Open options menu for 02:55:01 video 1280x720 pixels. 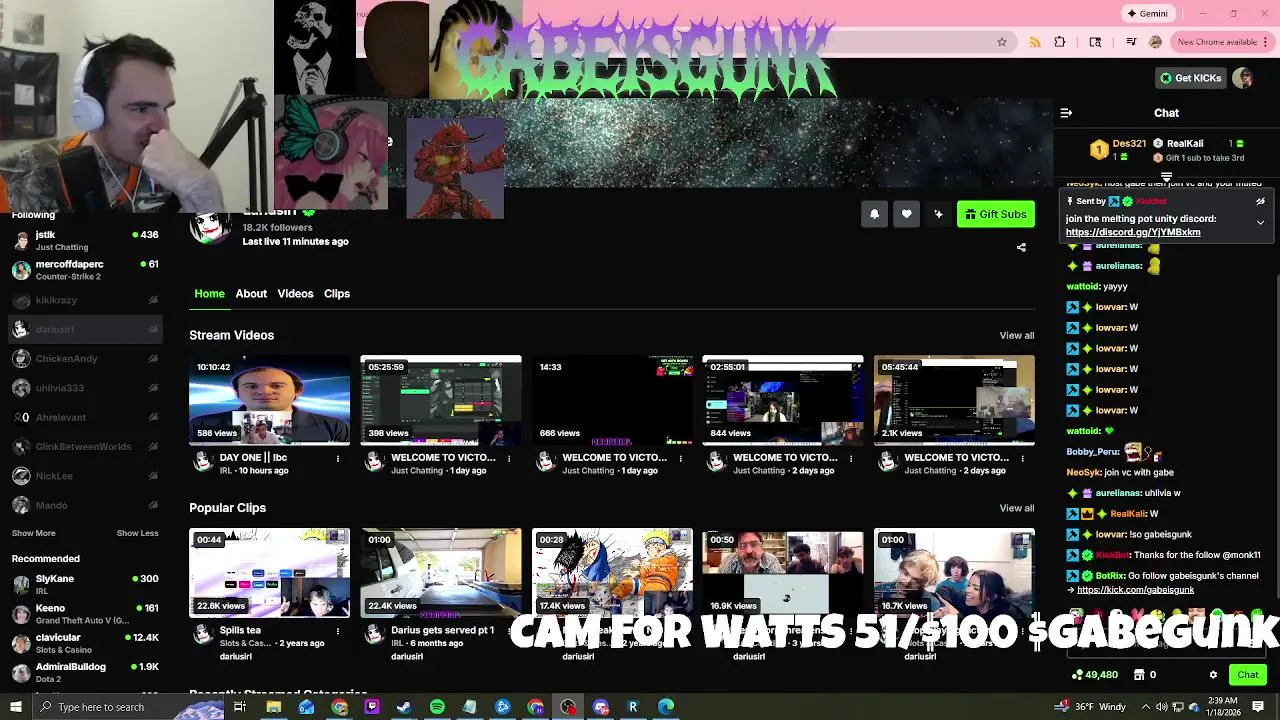pyautogui.click(x=851, y=458)
